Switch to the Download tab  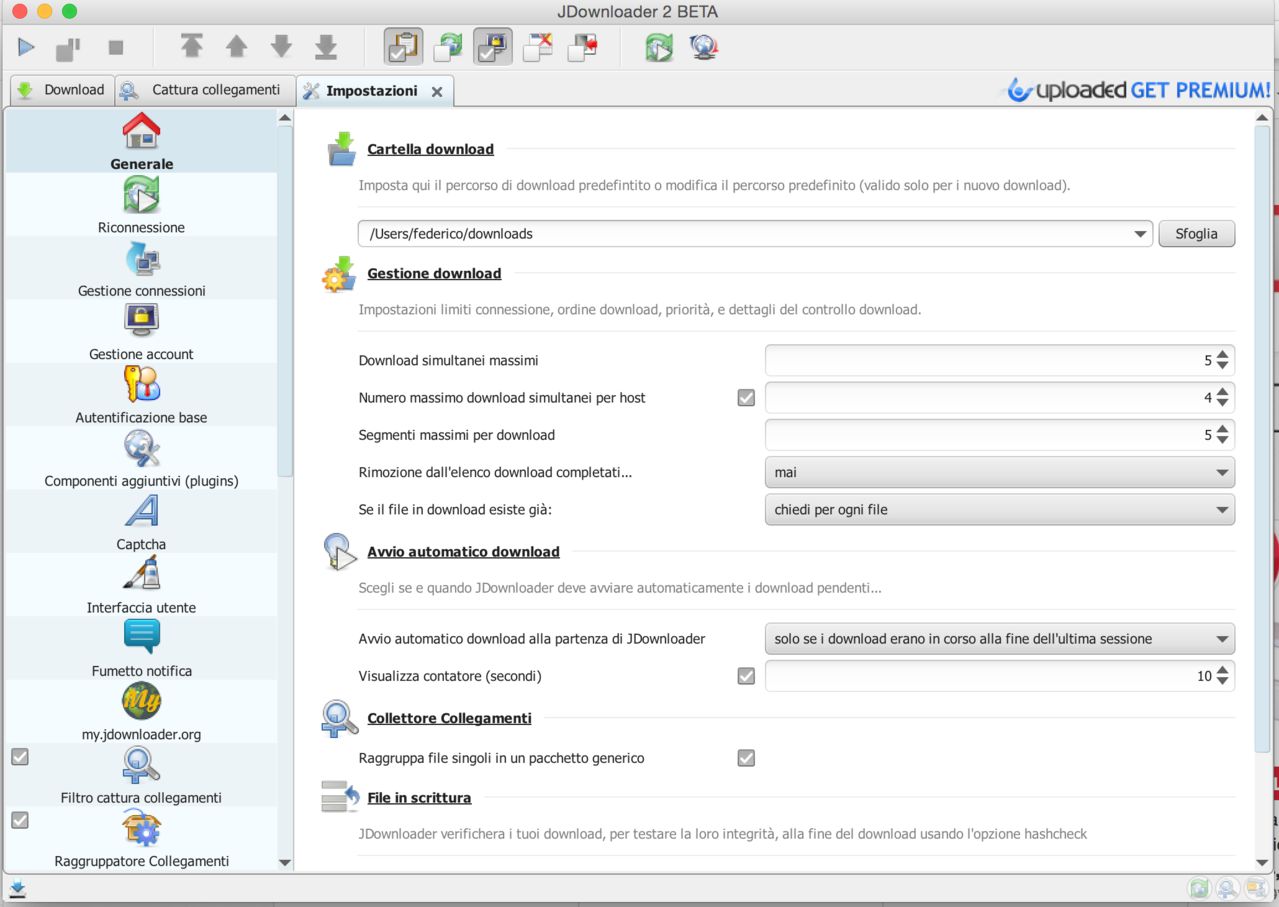click(61, 90)
